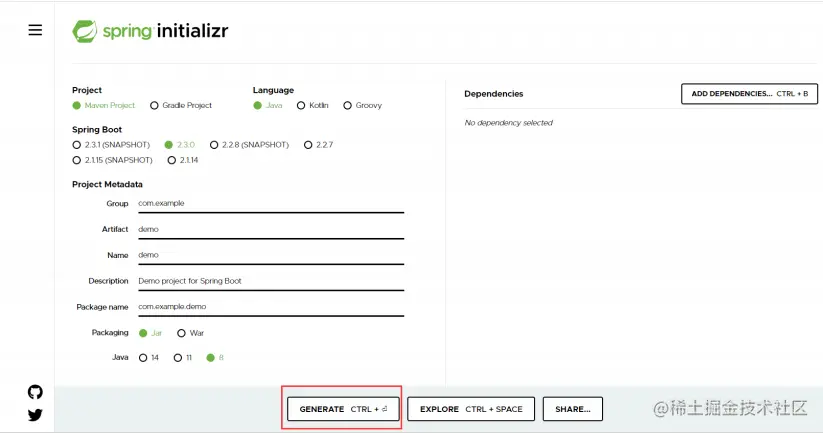Click 'No dependency selected' text
The width and height of the screenshot is (823, 433).
pos(509,123)
